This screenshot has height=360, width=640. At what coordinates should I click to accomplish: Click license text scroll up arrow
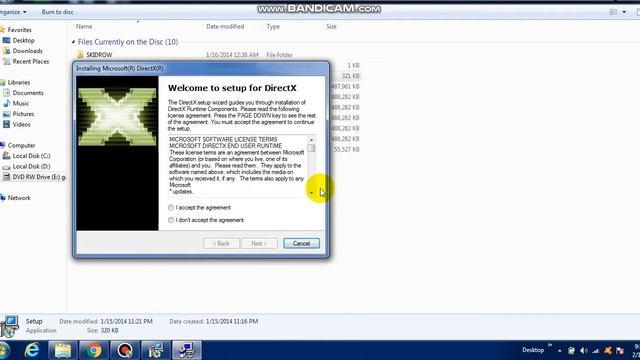click(311, 140)
